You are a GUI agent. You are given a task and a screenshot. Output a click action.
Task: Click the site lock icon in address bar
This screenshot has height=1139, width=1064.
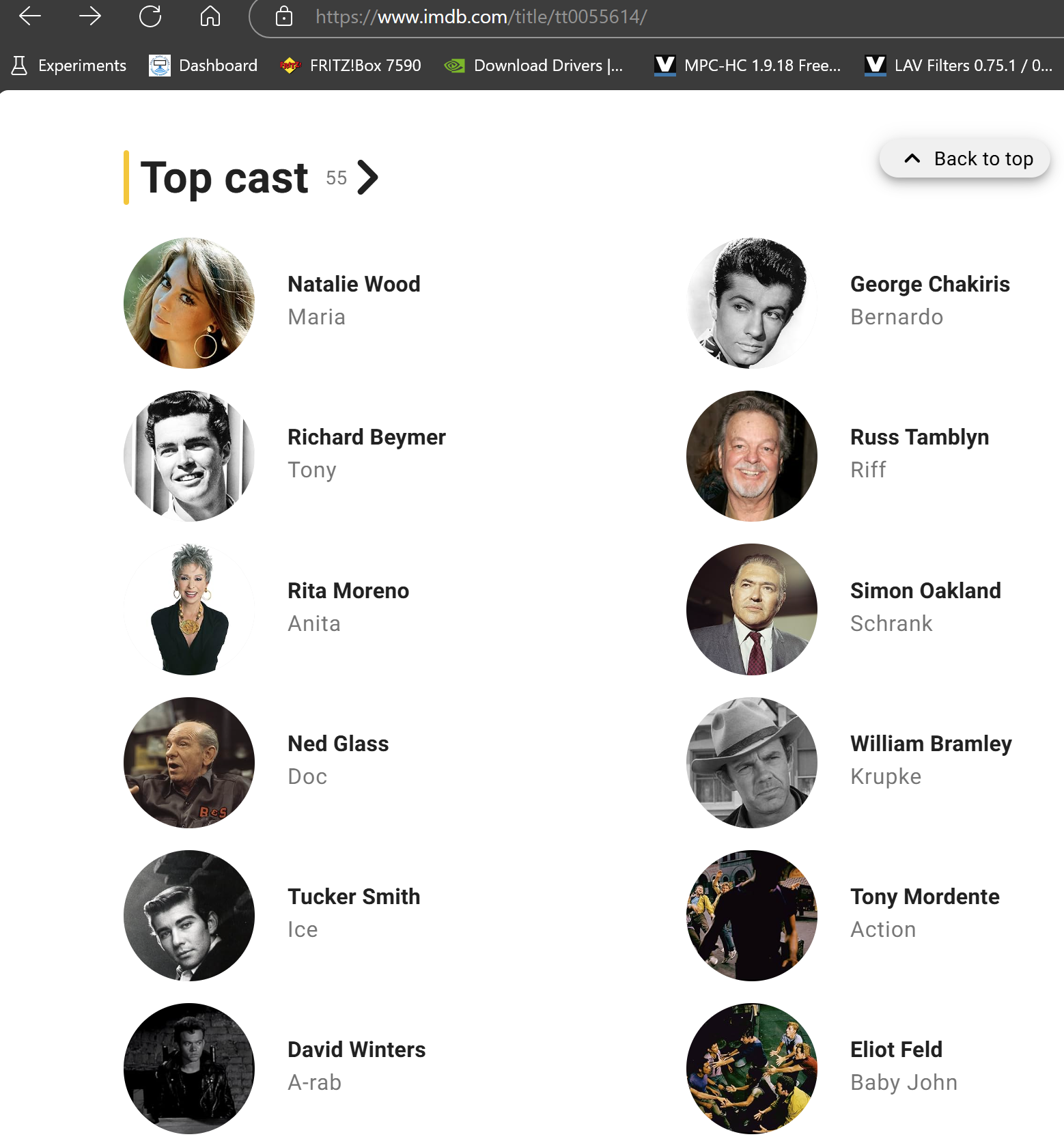[x=284, y=16]
